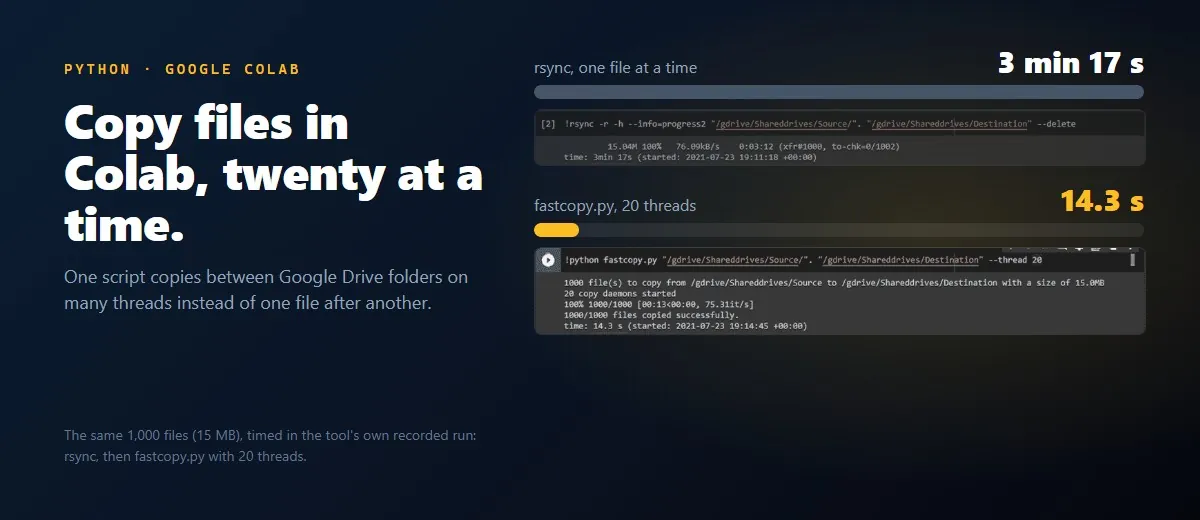The image size is (1200, 520).
Task: Click the full-length rsync progress bar
Action: (839, 92)
